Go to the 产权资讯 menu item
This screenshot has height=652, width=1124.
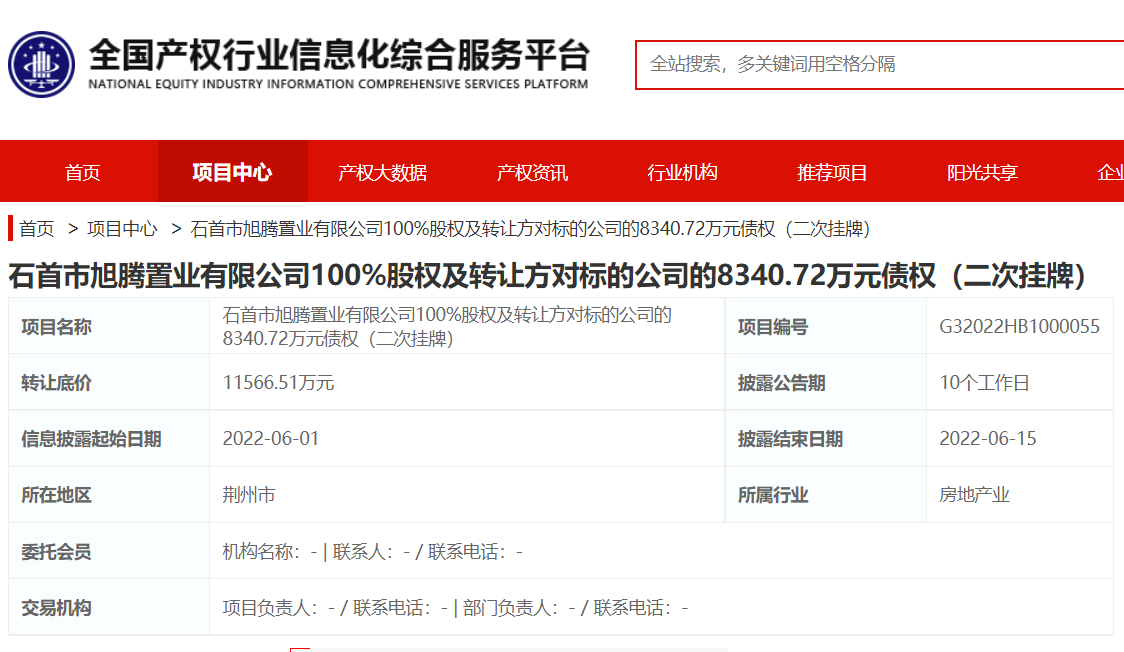(532, 173)
